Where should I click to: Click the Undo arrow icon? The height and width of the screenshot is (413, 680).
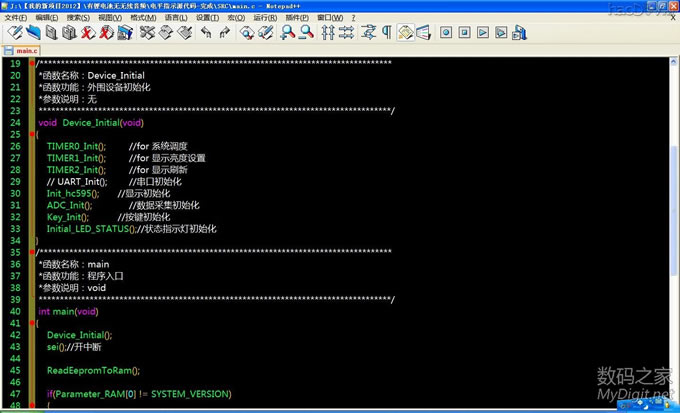[207, 33]
